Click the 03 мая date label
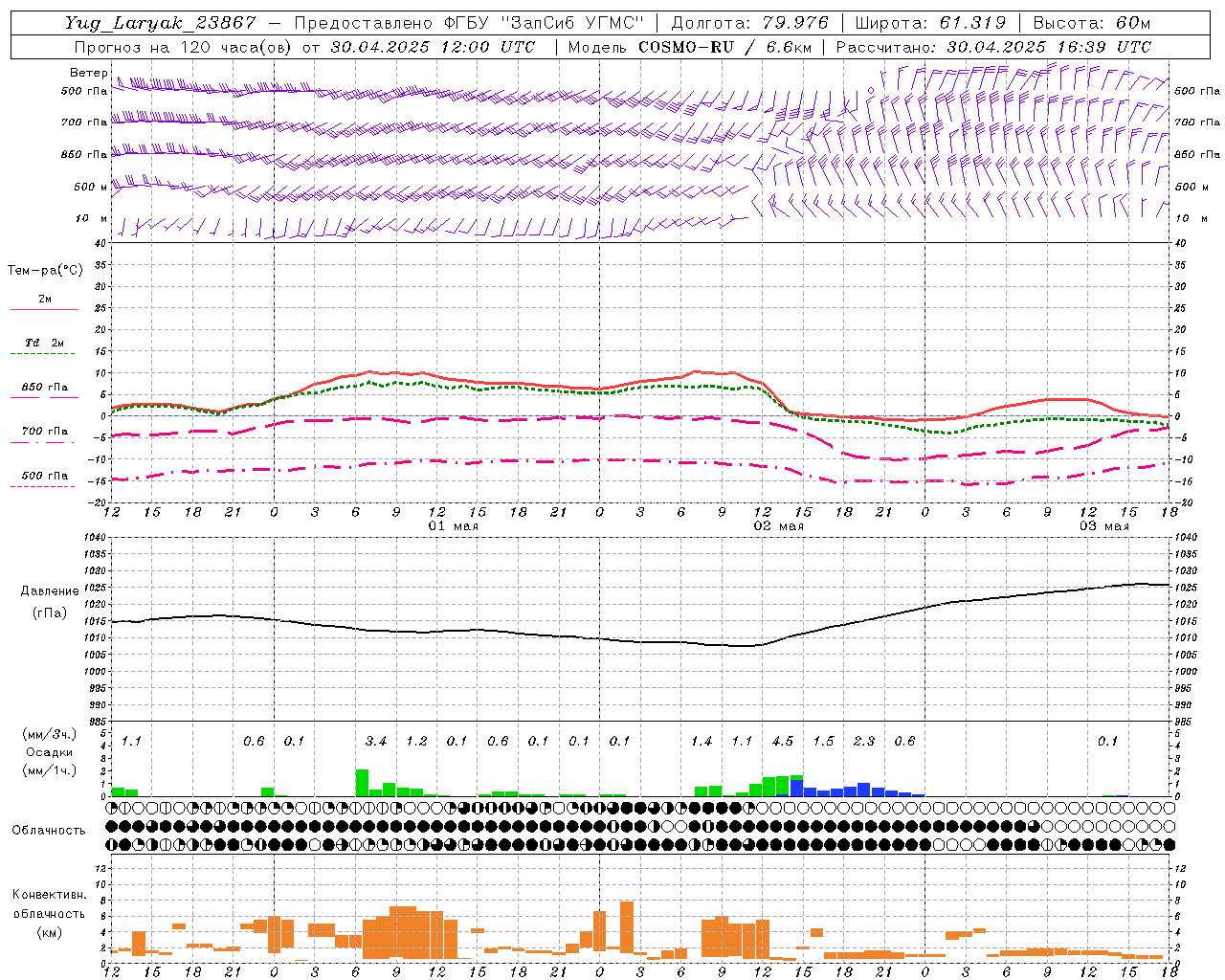 (1104, 526)
